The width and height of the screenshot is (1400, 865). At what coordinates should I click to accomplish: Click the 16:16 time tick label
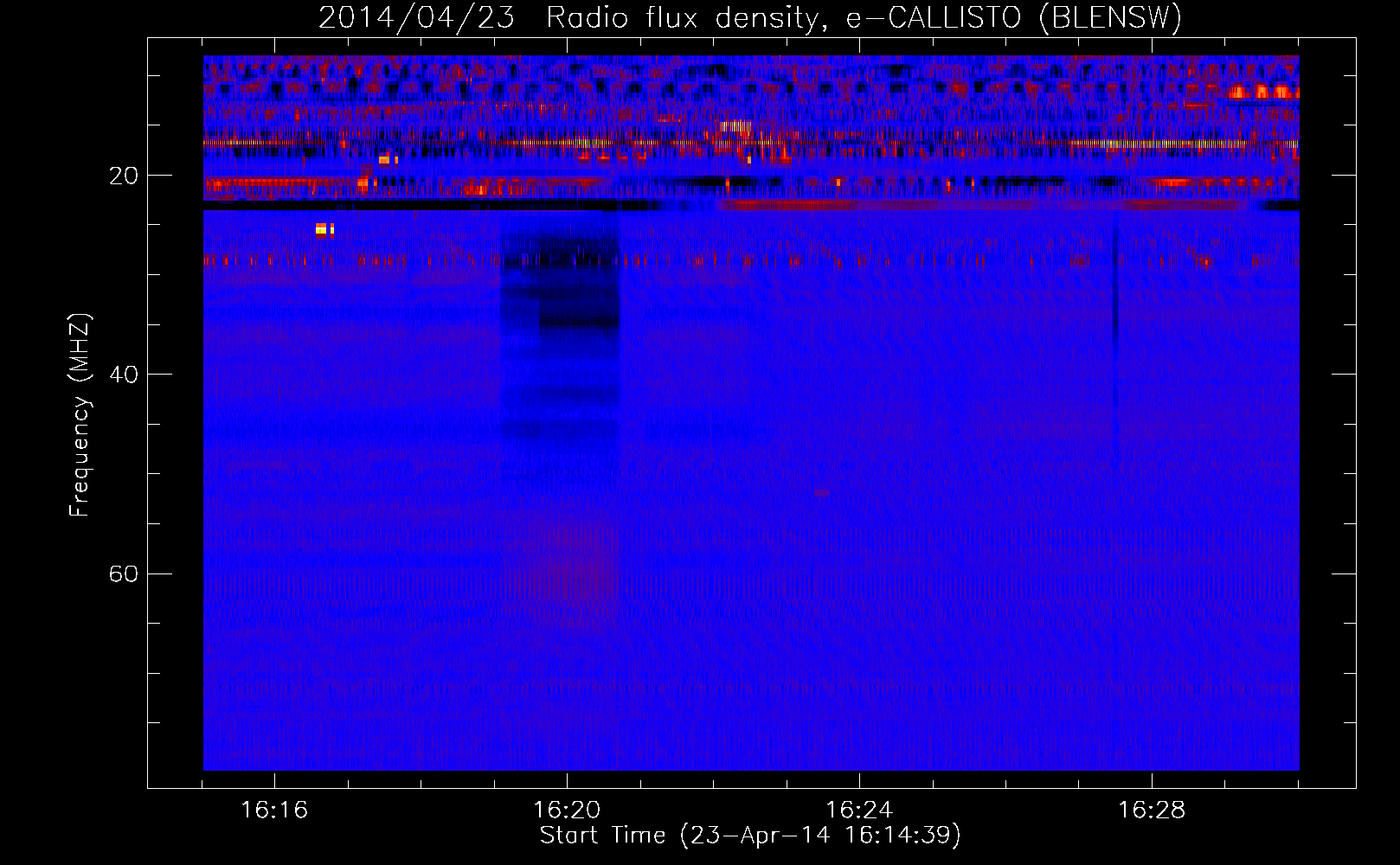[x=274, y=811]
